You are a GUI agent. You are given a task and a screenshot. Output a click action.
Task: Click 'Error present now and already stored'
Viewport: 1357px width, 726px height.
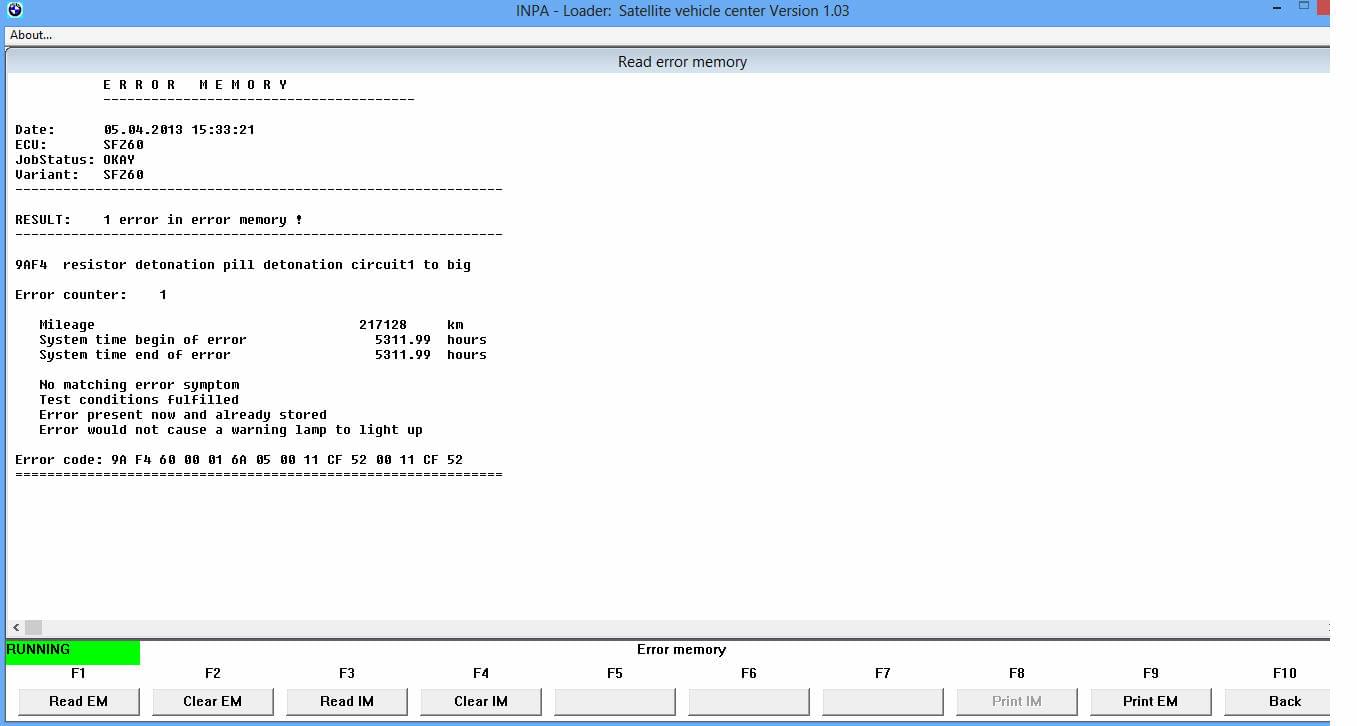pos(183,415)
